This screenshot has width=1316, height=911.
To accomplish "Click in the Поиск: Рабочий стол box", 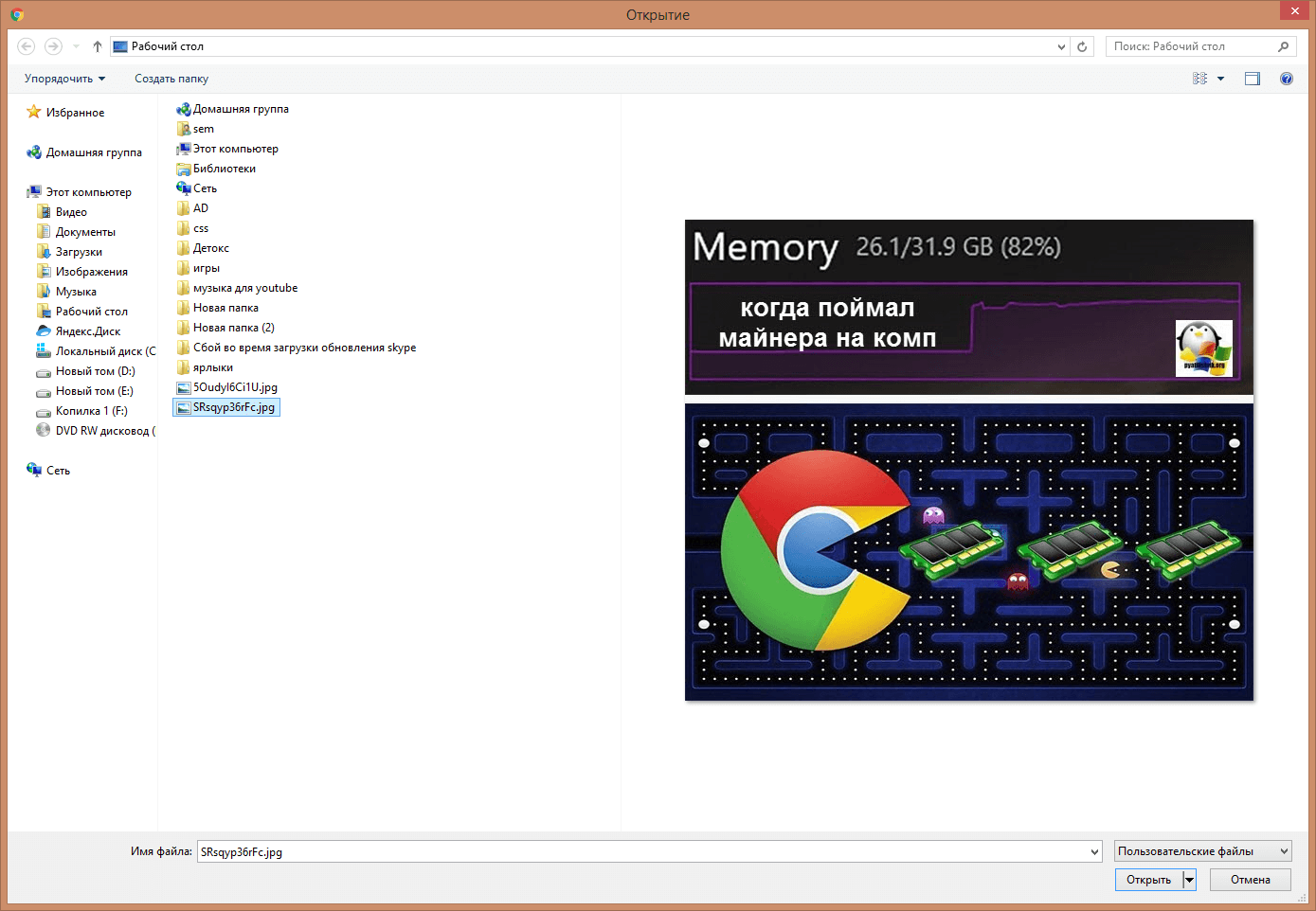I will tap(1190, 46).
